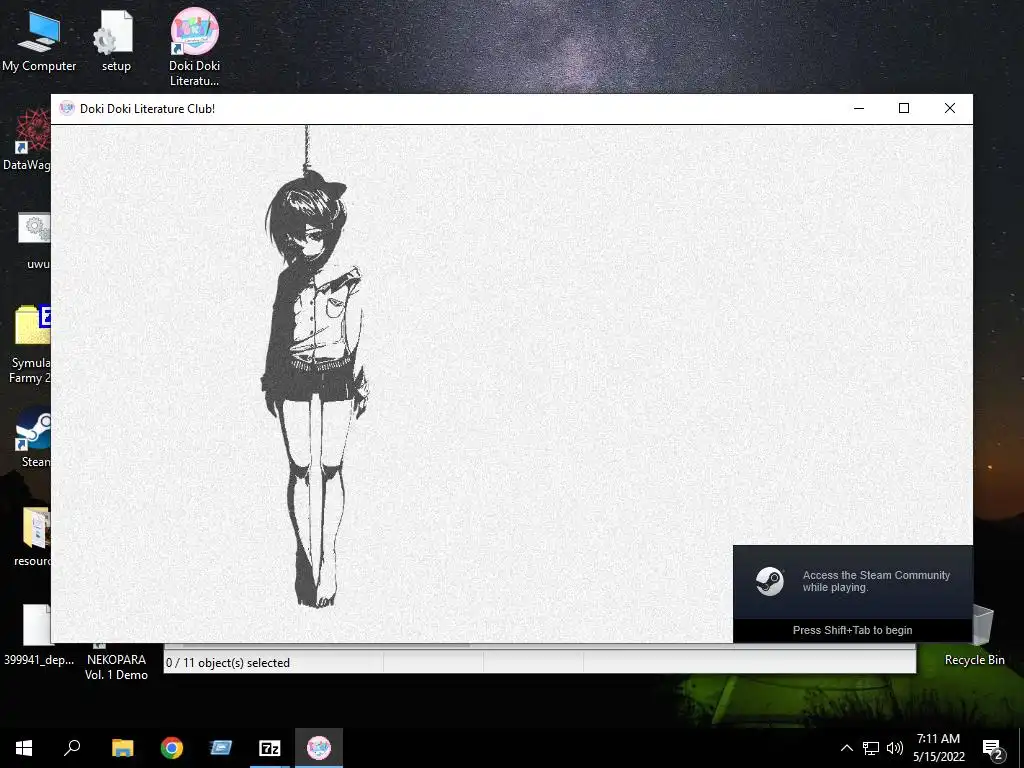Click the Doki Doki Literature Club! title text

pos(147,108)
